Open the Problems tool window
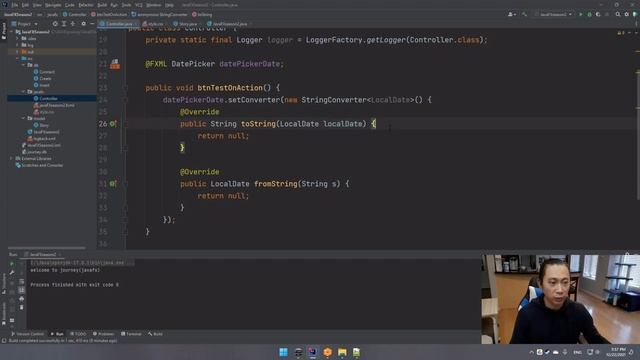This screenshot has height=360, width=640. (103, 334)
